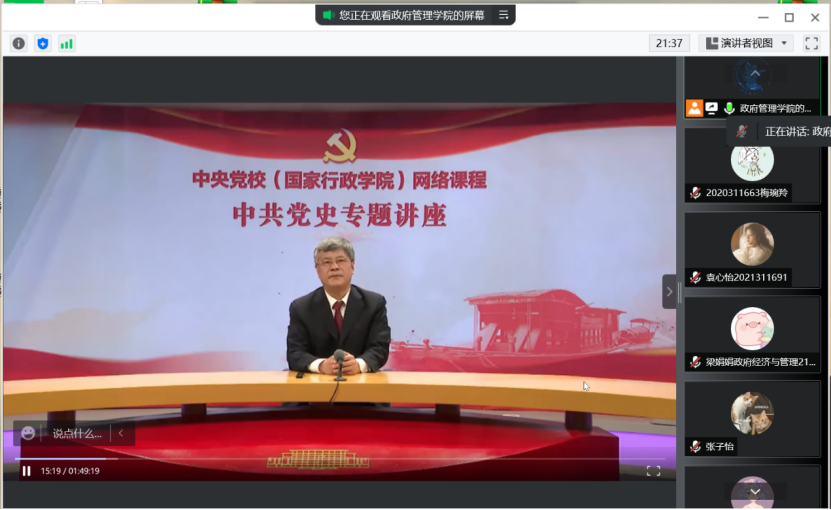
Task: Open the meeting info icon
Action: 18,43
